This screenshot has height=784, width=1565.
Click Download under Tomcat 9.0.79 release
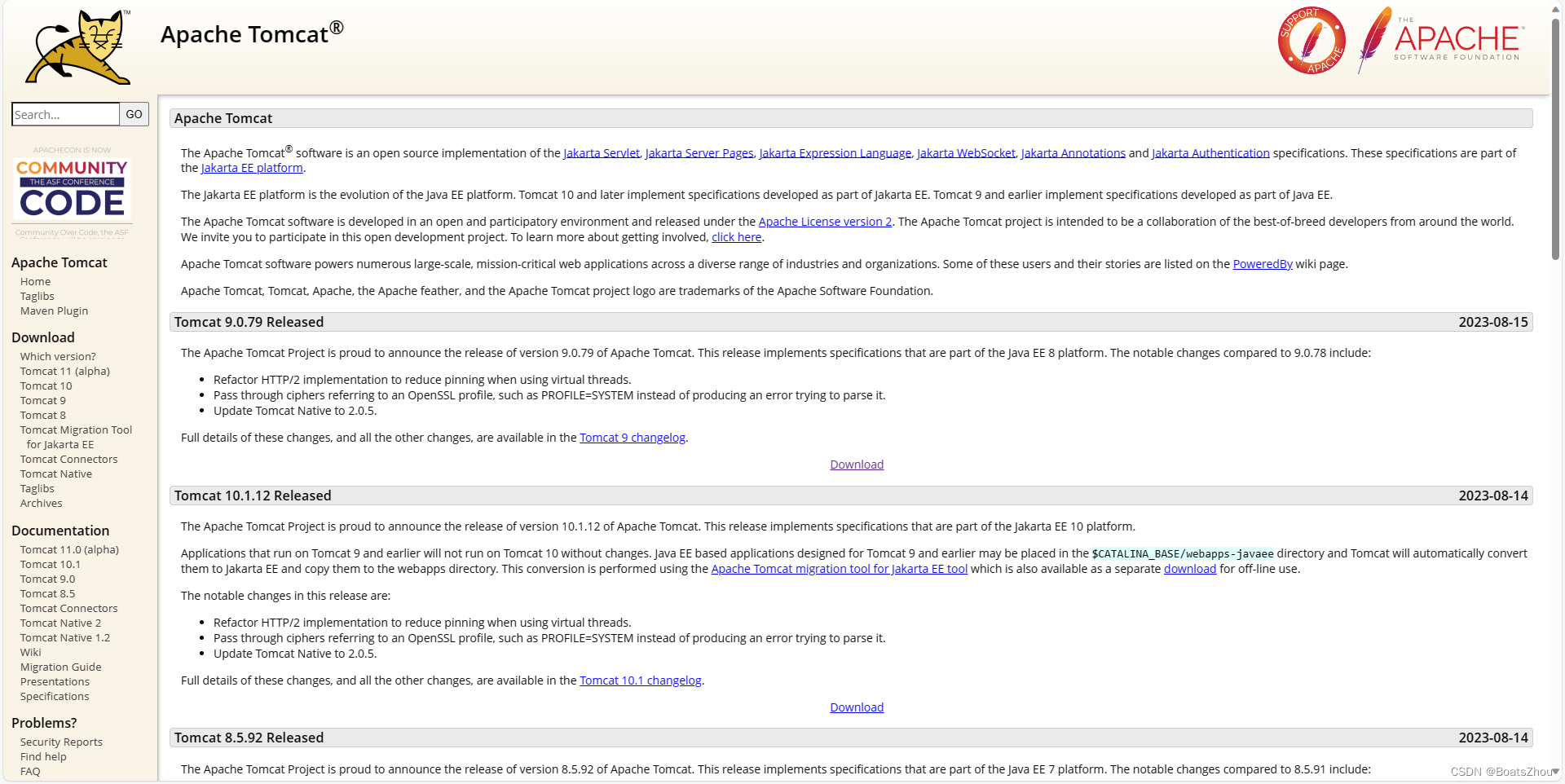(x=857, y=465)
